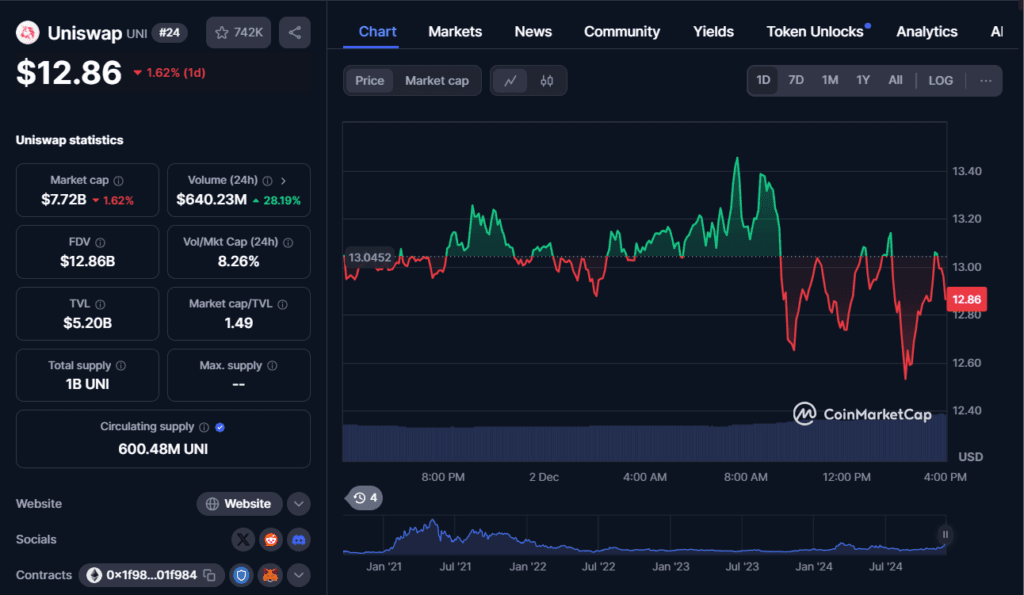Click the verified badge beside Circulating supply
1024x595 pixels.
click(x=220, y=427)
